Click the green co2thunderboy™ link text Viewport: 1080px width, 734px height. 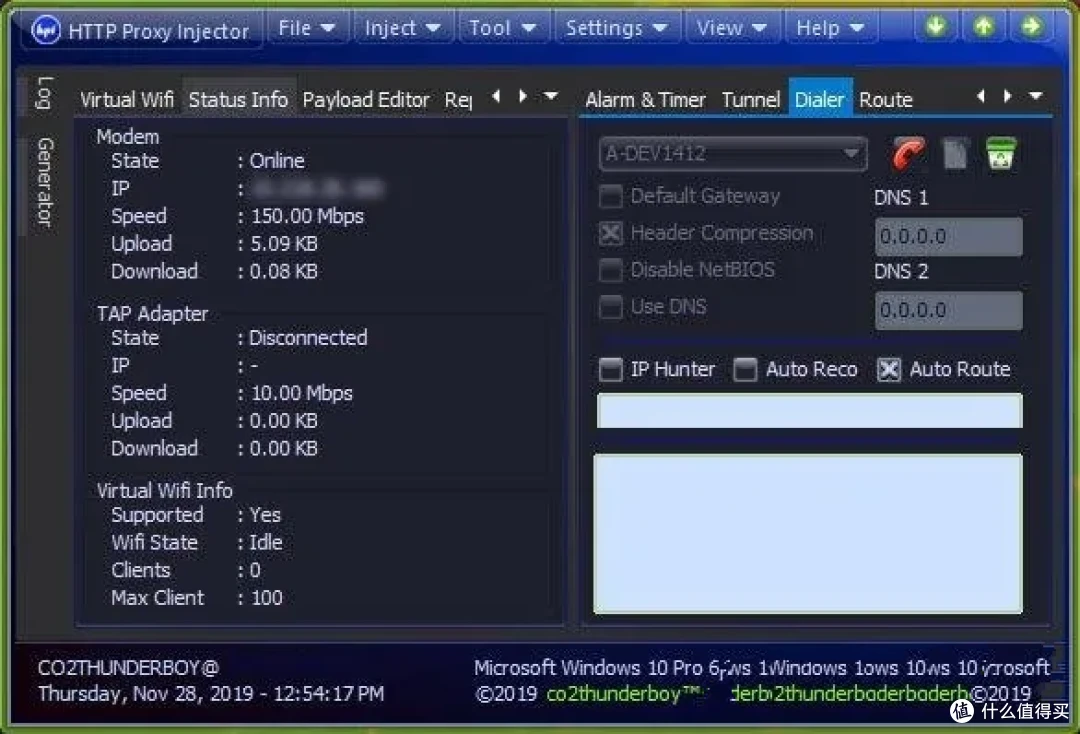623,693
